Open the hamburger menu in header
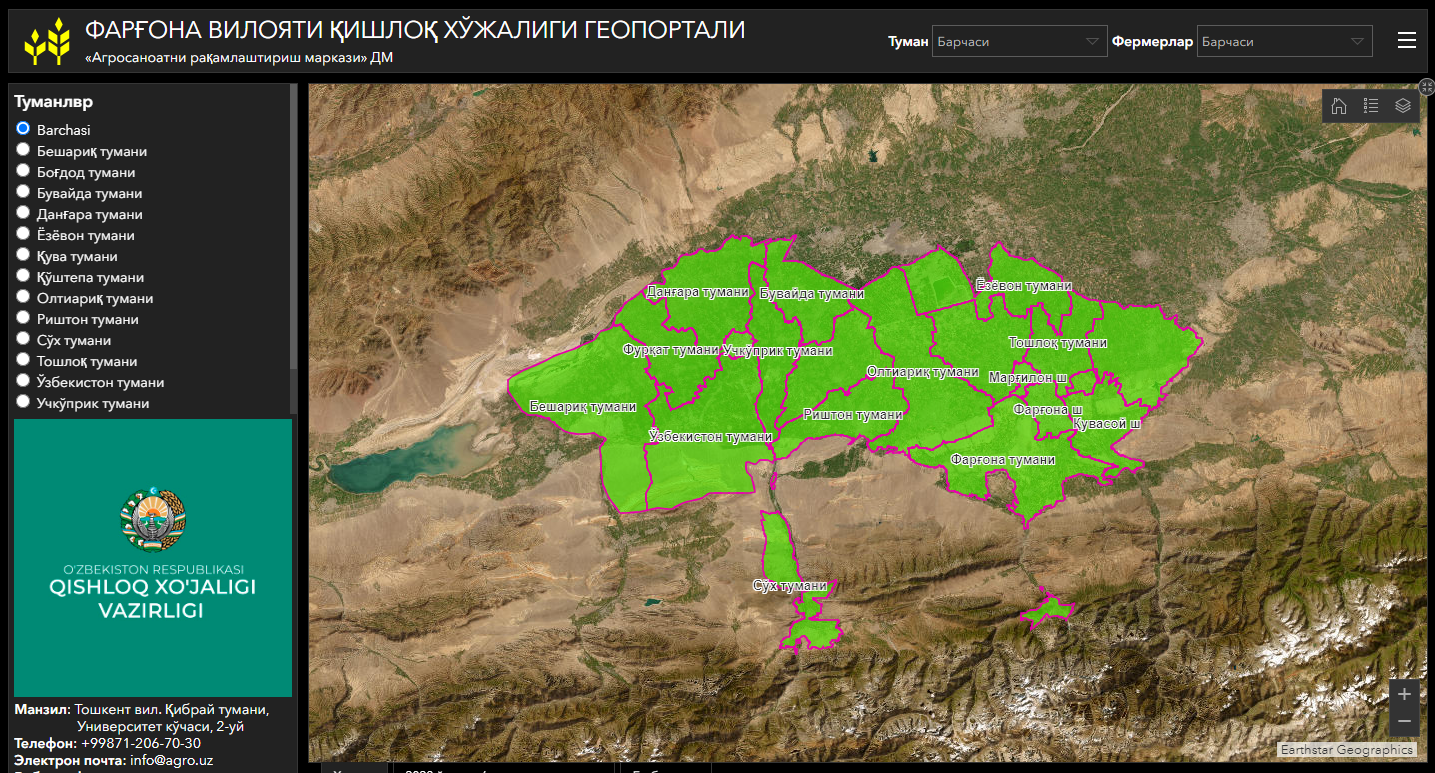This screenshot has width=1435, height=773. click(1407, 40)
